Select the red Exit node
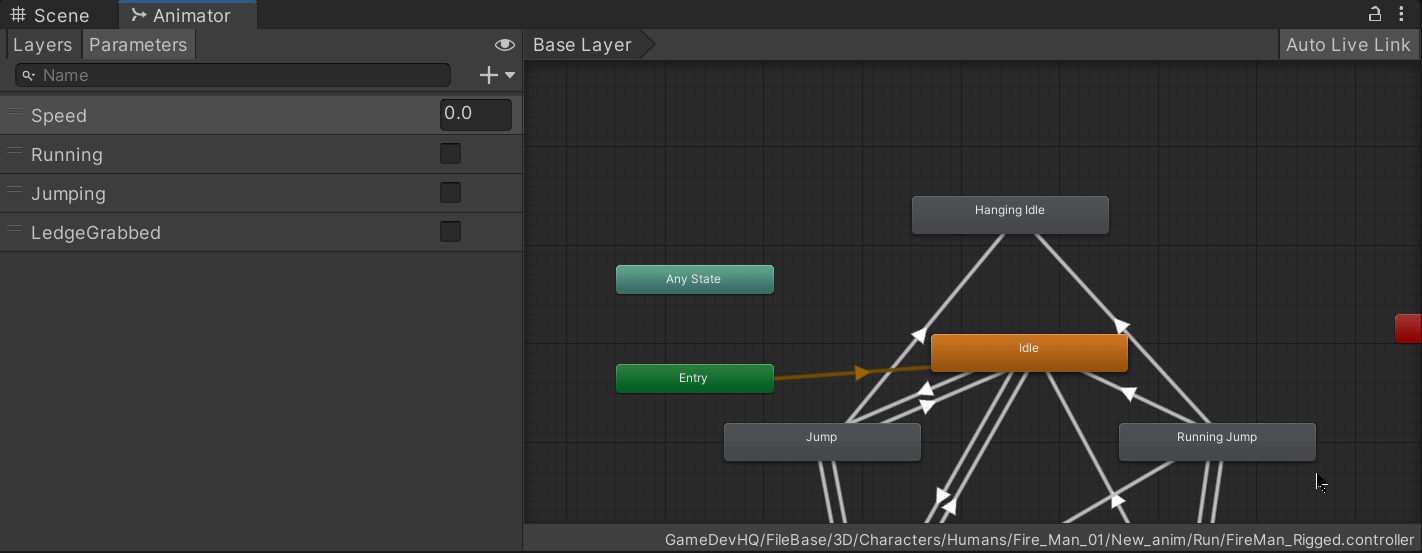 pos(1408,329)
